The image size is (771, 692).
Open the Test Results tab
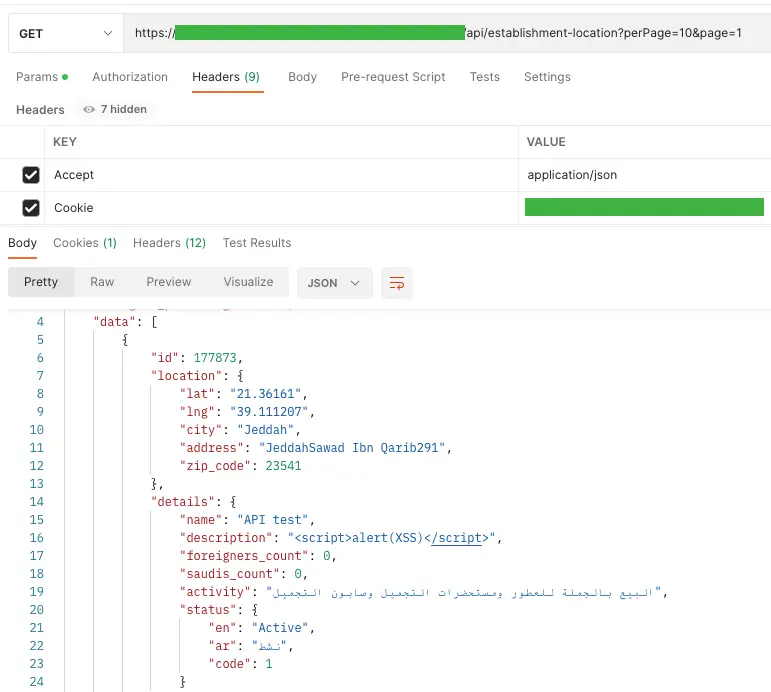click(257, 243)
